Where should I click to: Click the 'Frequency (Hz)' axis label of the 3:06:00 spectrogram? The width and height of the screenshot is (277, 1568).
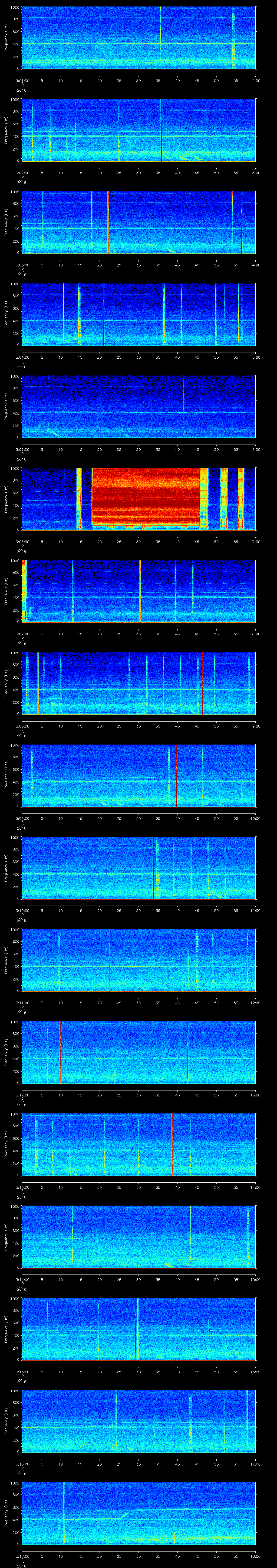pyautogui.click(x=6, y=499)
